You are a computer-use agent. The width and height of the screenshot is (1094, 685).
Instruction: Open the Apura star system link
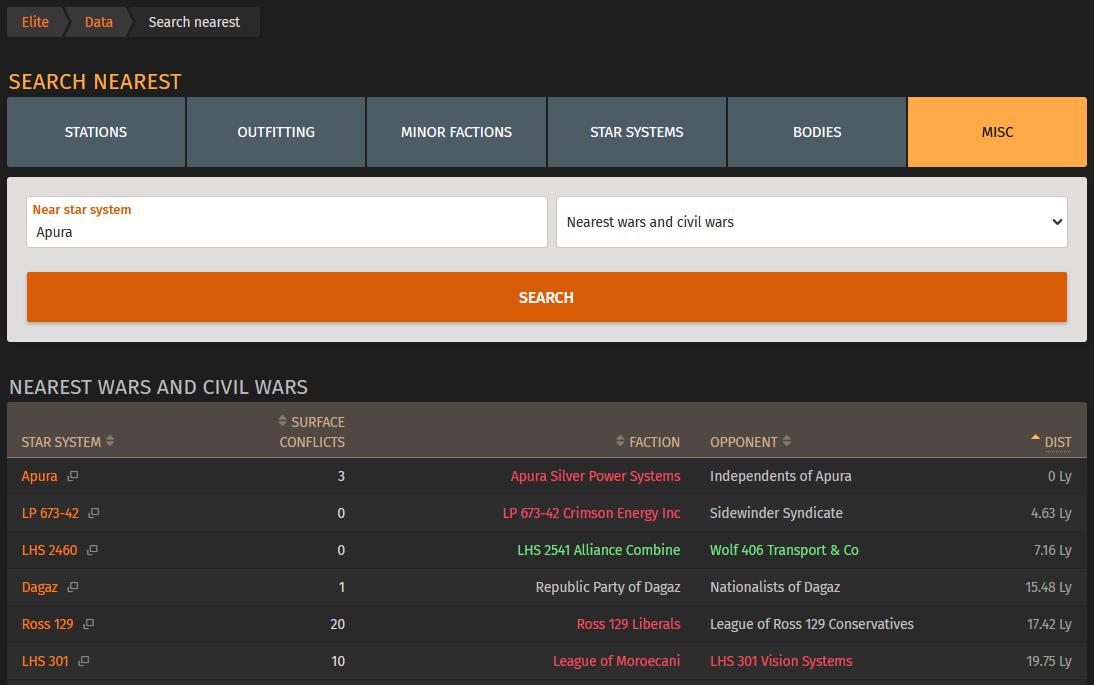[40, 476]
